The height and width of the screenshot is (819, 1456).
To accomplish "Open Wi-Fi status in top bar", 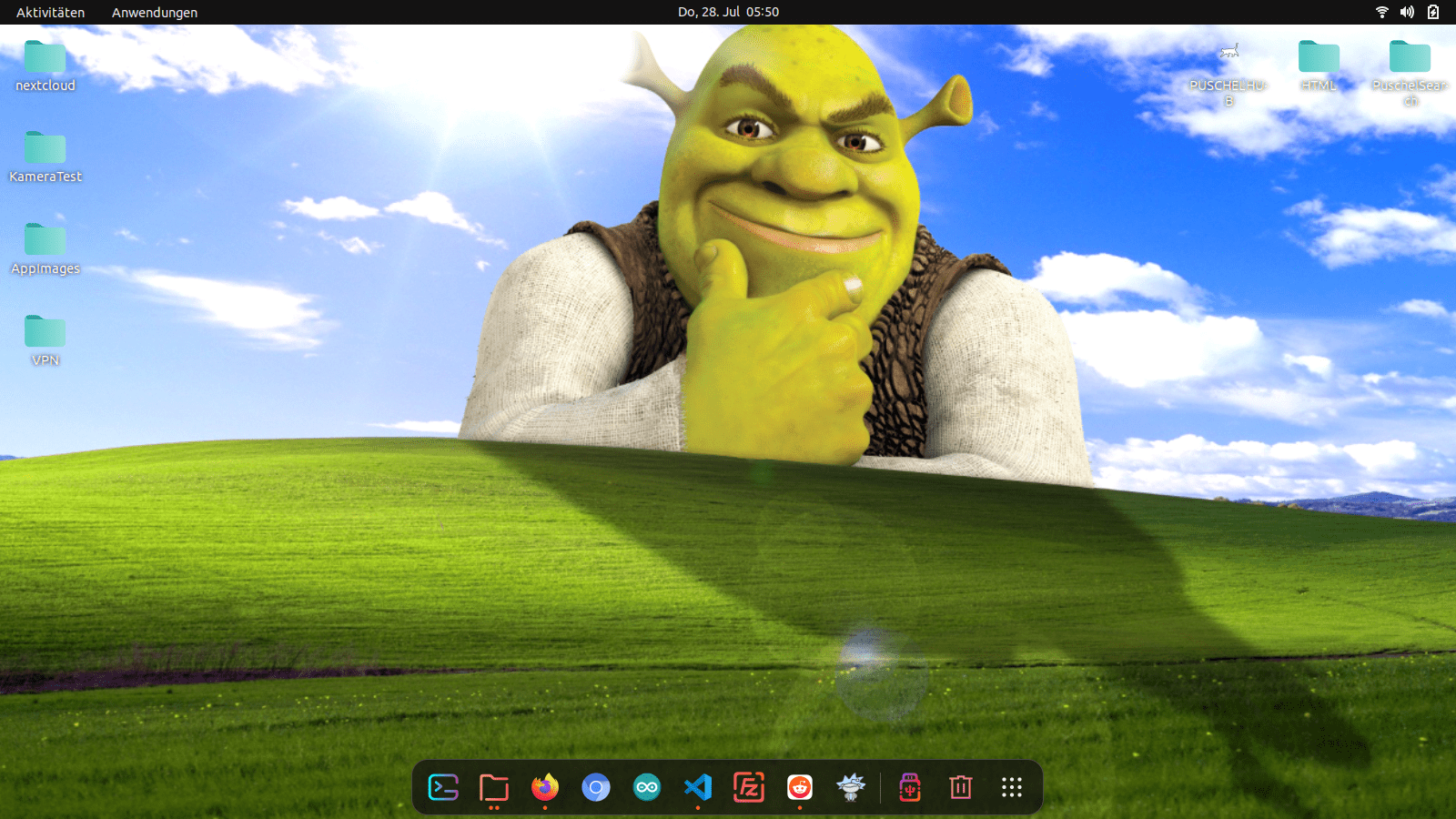I will pyautogui.click(x=1381, y=12).
